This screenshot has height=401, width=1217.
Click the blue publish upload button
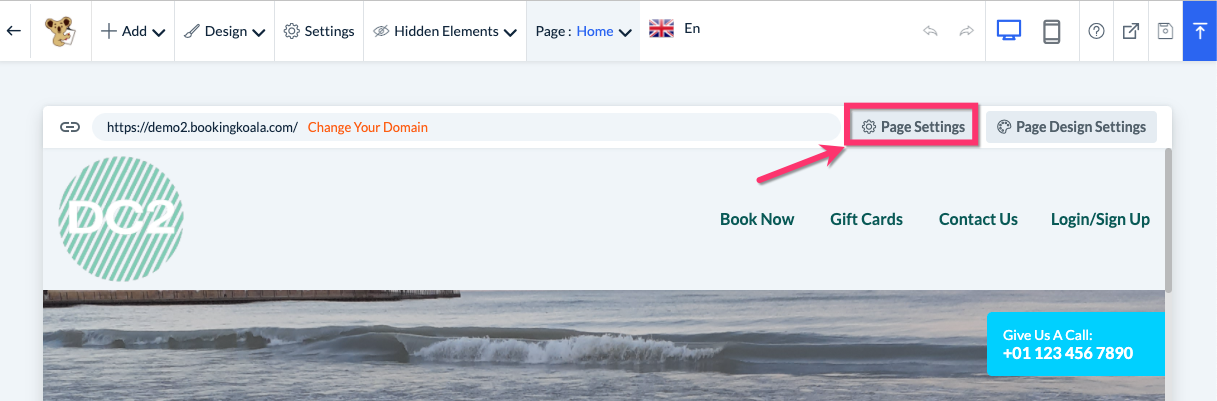click(x=1199, y=31)
